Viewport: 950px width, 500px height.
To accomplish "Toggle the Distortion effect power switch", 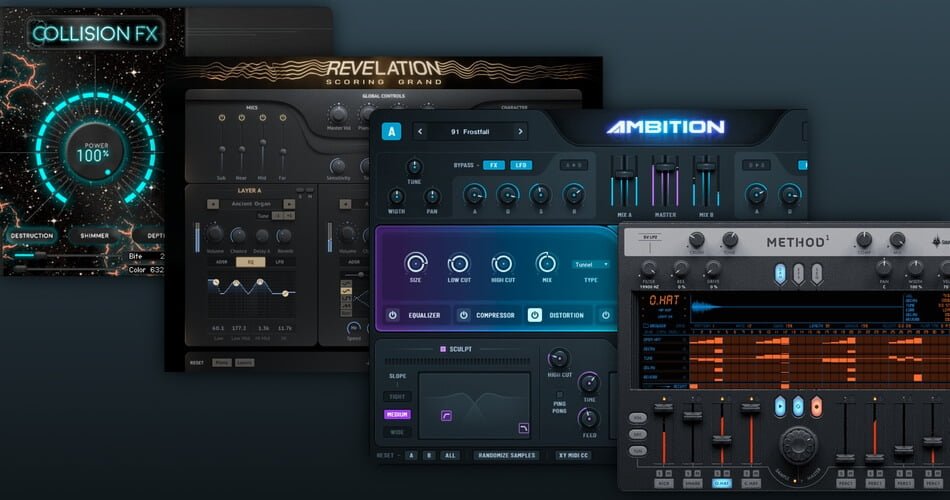I will point(535,315).
